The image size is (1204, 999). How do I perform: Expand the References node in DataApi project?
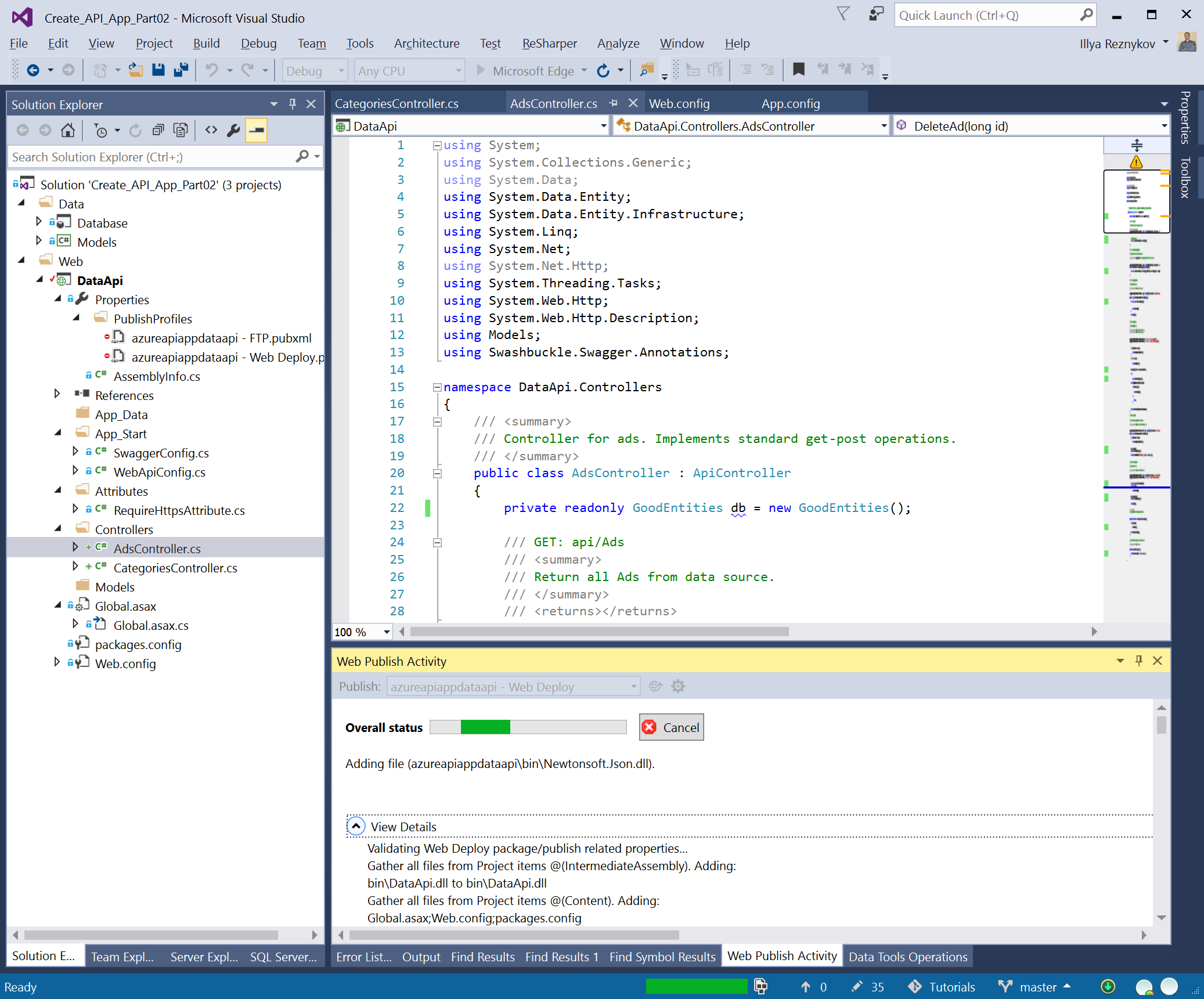(57, 394)
